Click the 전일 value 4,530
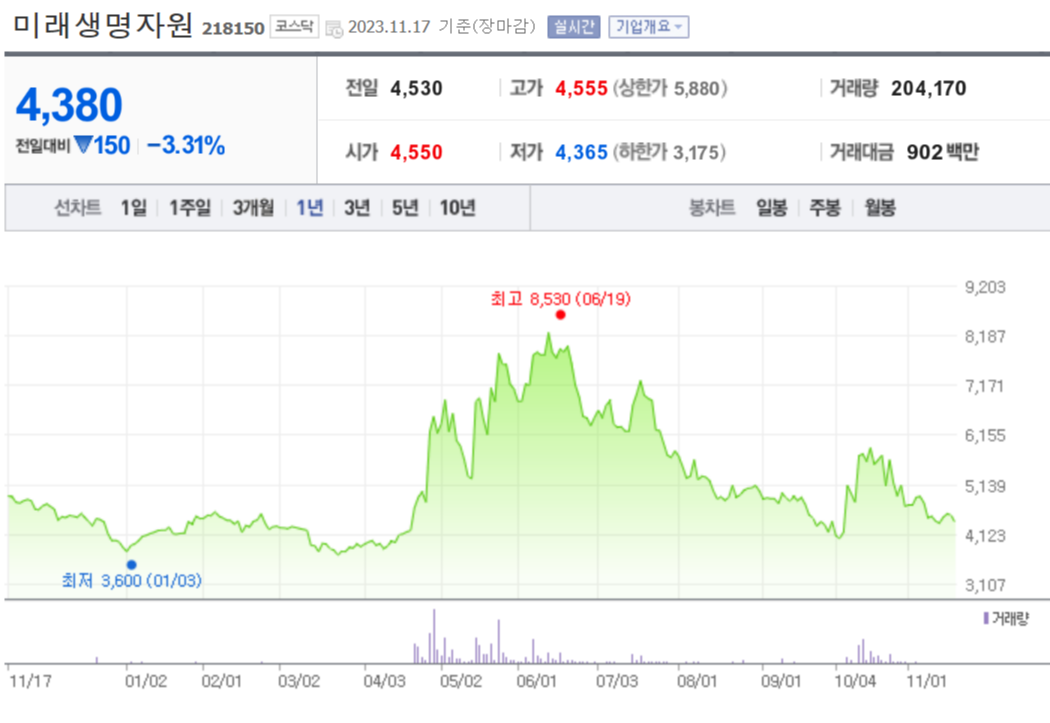Image resolution: width=1050 pixels, height=723 pixels. pyautogui.click(x=416, y=88)
